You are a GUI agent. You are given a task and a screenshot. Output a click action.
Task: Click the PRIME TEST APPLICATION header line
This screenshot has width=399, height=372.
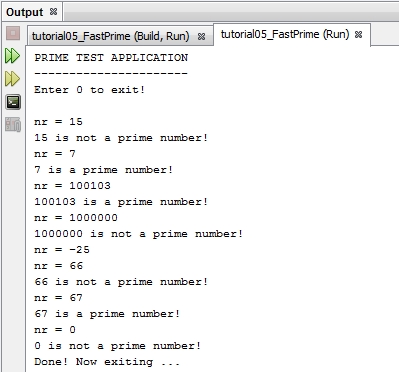tap(111, 58)
